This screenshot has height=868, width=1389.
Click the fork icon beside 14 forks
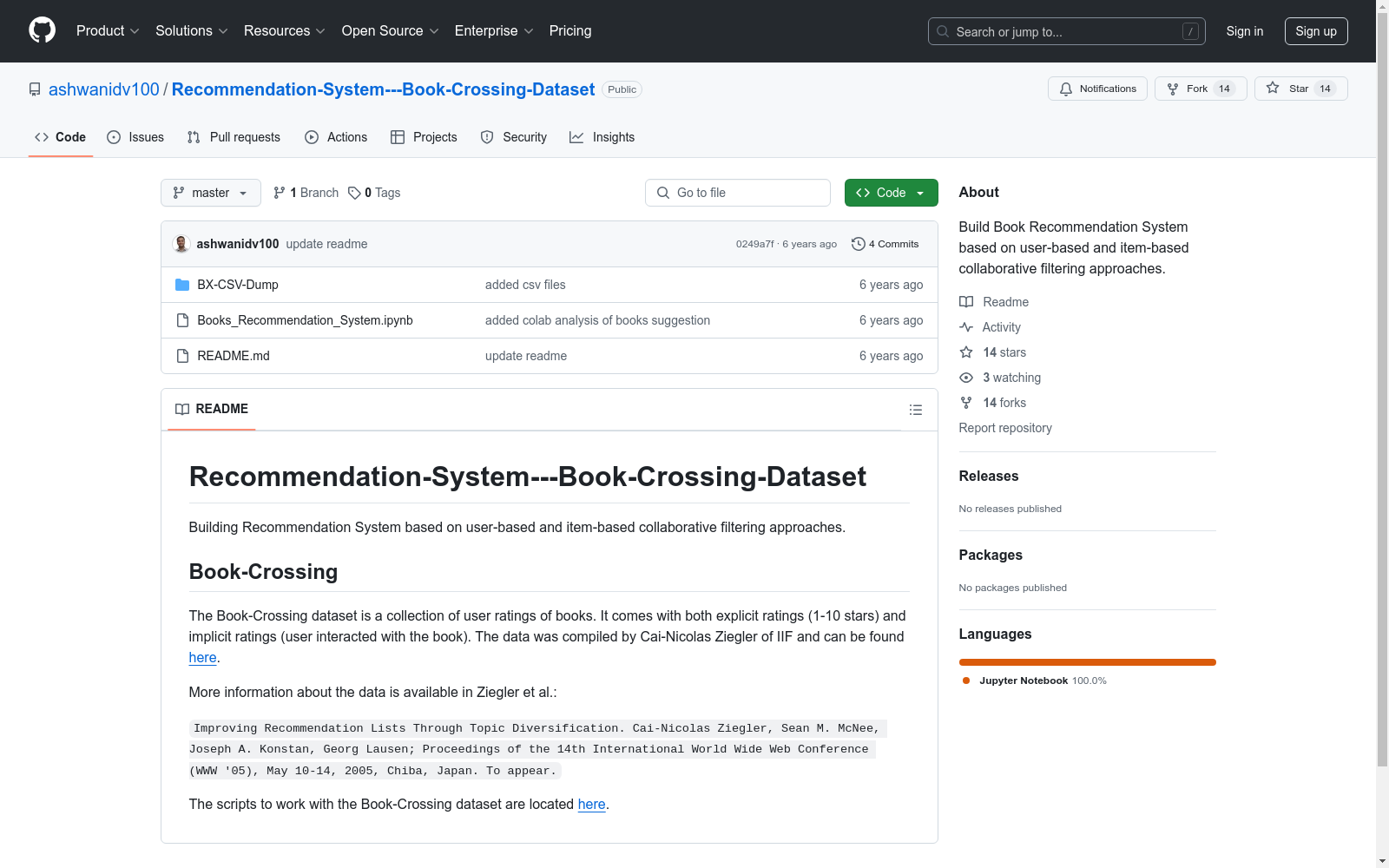[966, 403]
